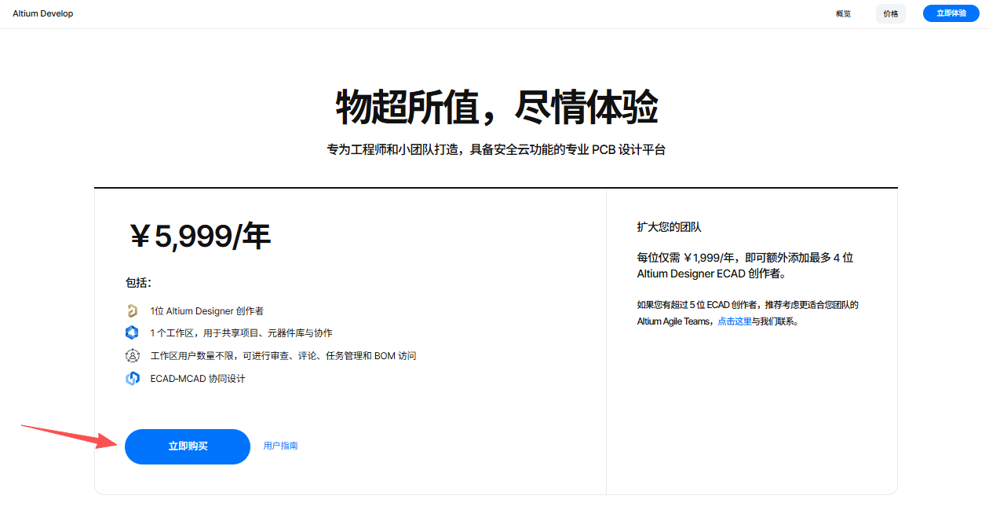989x514 pixels.
Task: Click the Altium Develop logo text
Action: (43, 13)
